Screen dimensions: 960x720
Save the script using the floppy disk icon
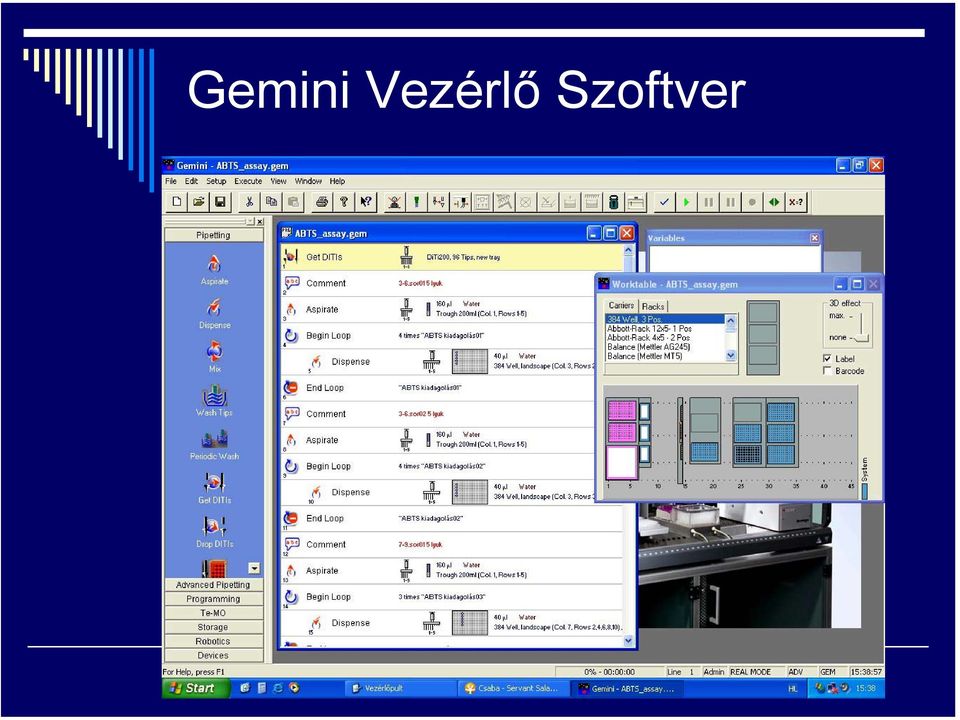220,201
